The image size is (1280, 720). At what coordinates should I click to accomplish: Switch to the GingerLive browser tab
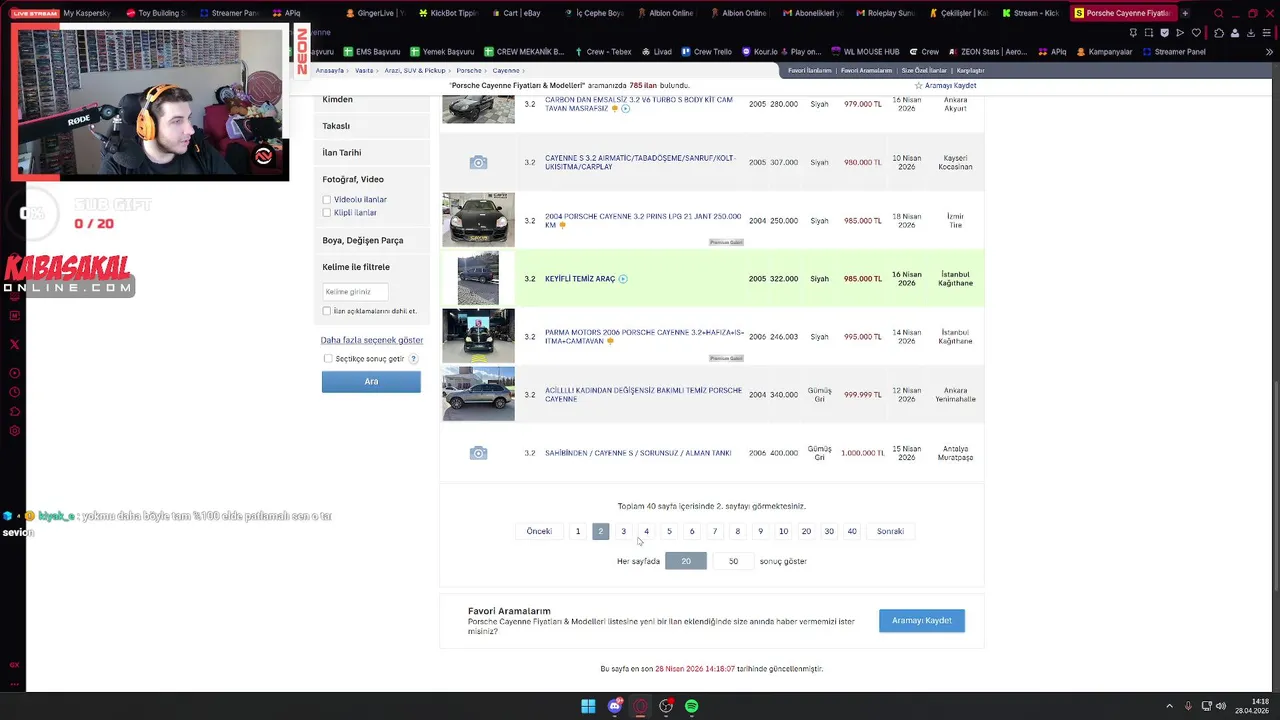pos(375,13)
